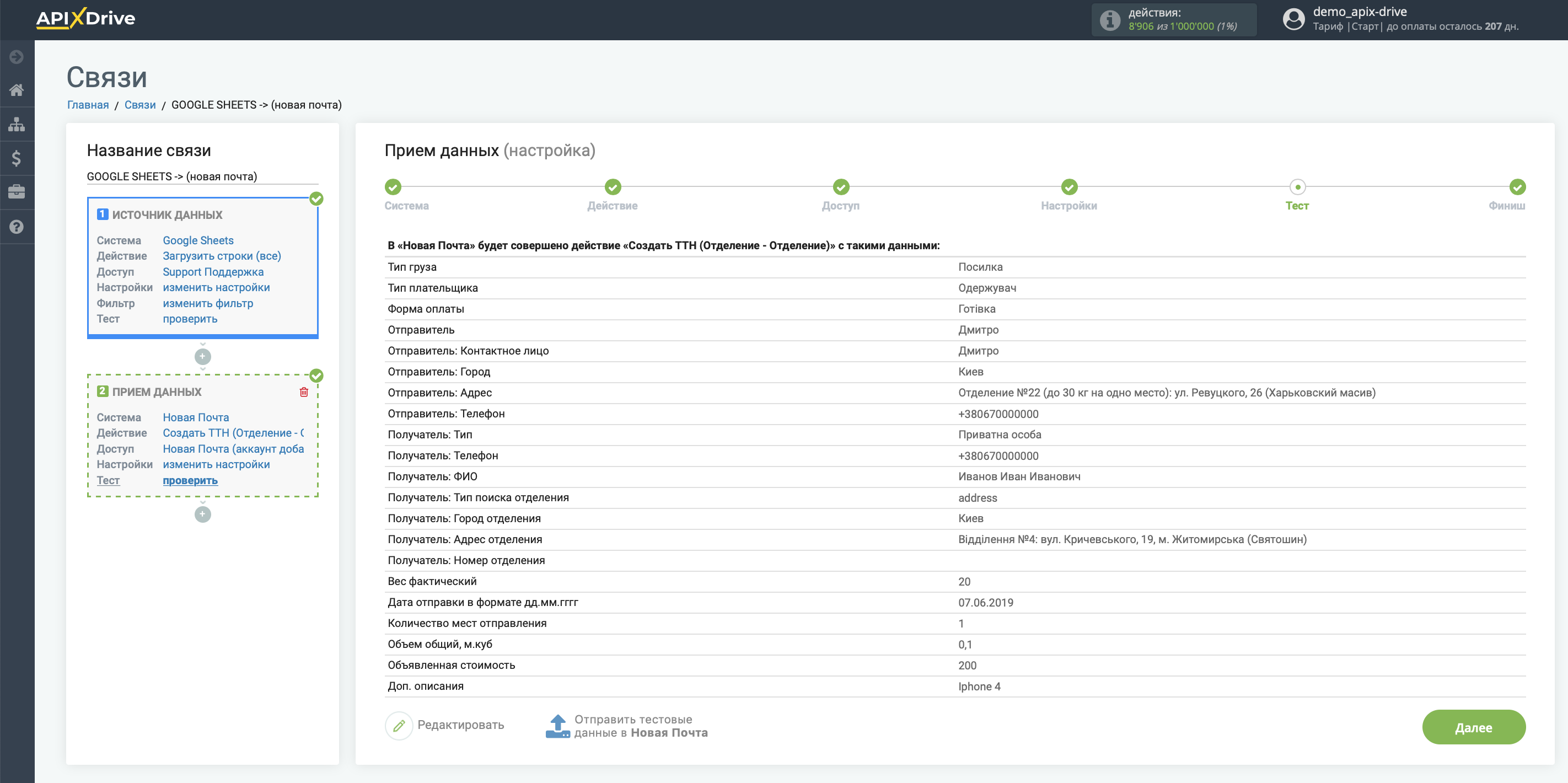Click the Отправитель: Адрес row label

(x=439, y=393)
